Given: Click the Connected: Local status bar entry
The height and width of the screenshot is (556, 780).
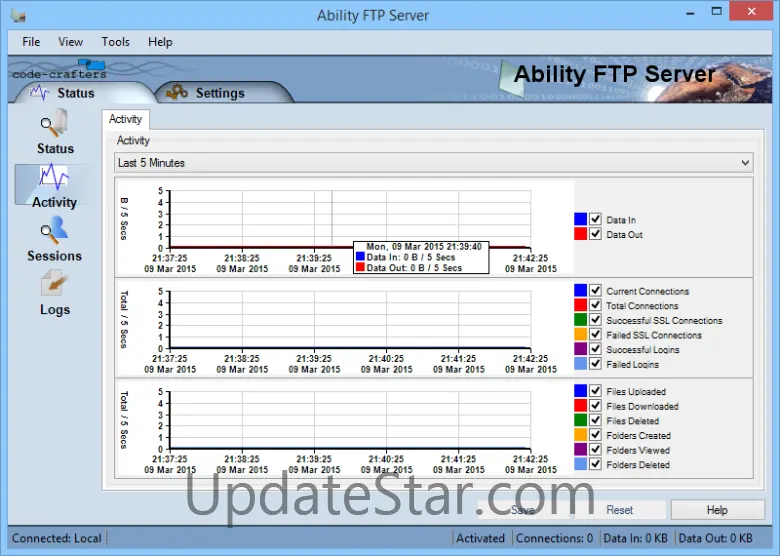Looking at the screenshot, I should coord(56,538).
